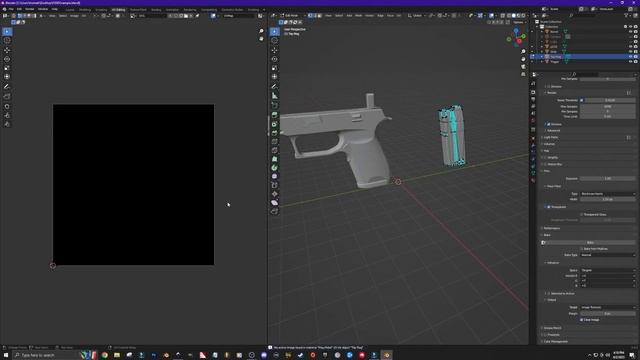Expand the Color Management panel
This screenshot has height=360, width=640.
point(555,341)
